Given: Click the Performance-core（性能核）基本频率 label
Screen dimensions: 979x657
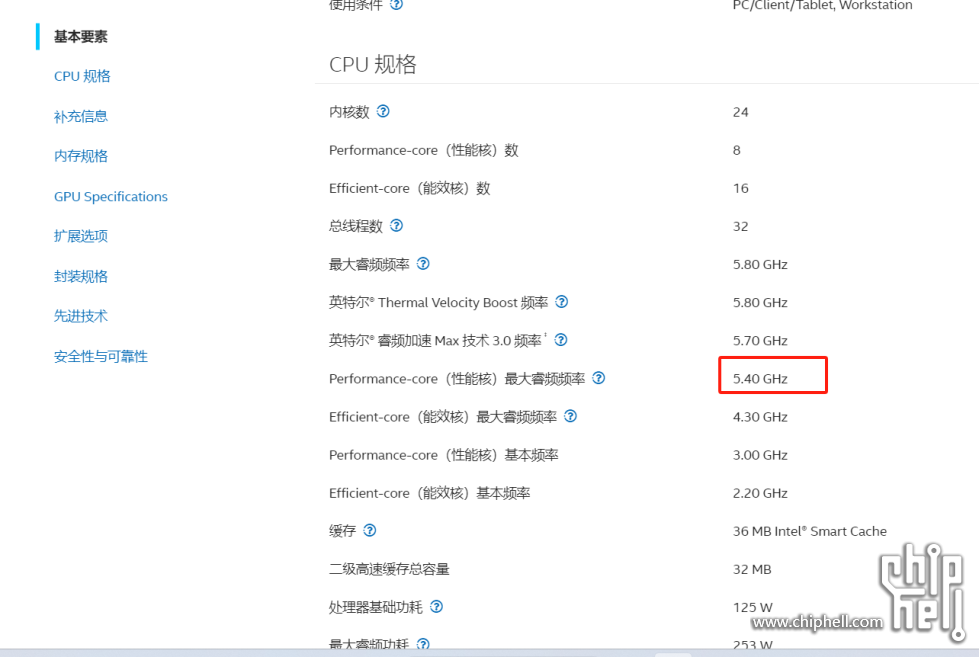Looking at the screenshot, I should click(x=444, y=455).
